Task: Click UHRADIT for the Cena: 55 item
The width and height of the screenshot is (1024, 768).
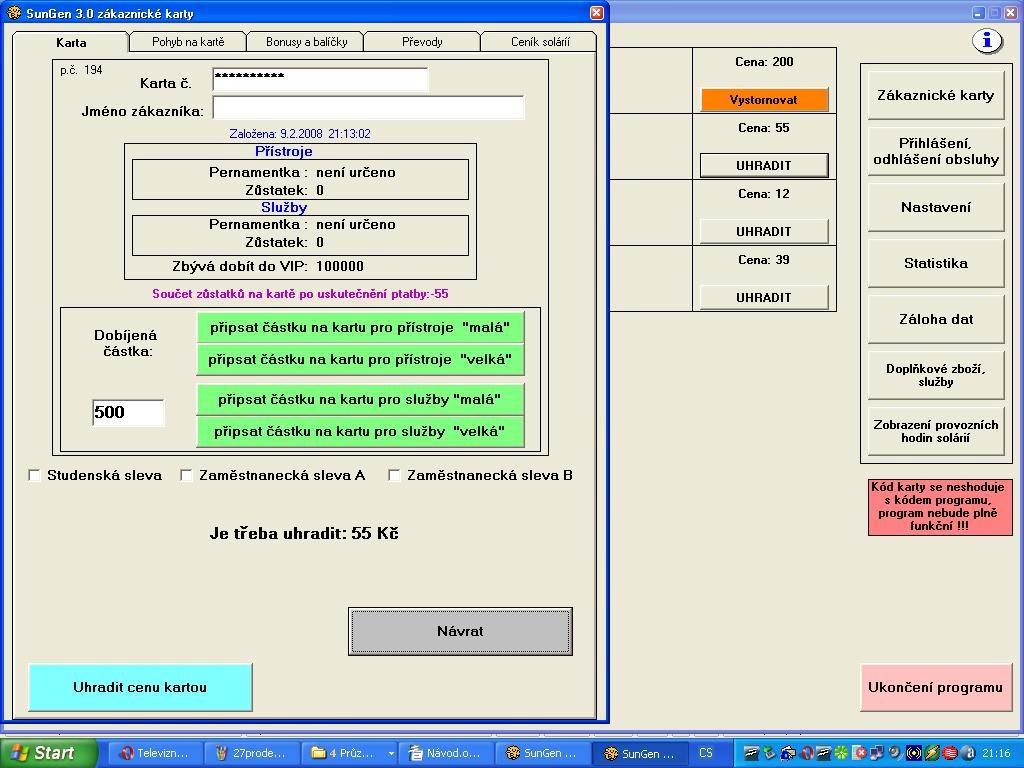Action: pos(764,166)
